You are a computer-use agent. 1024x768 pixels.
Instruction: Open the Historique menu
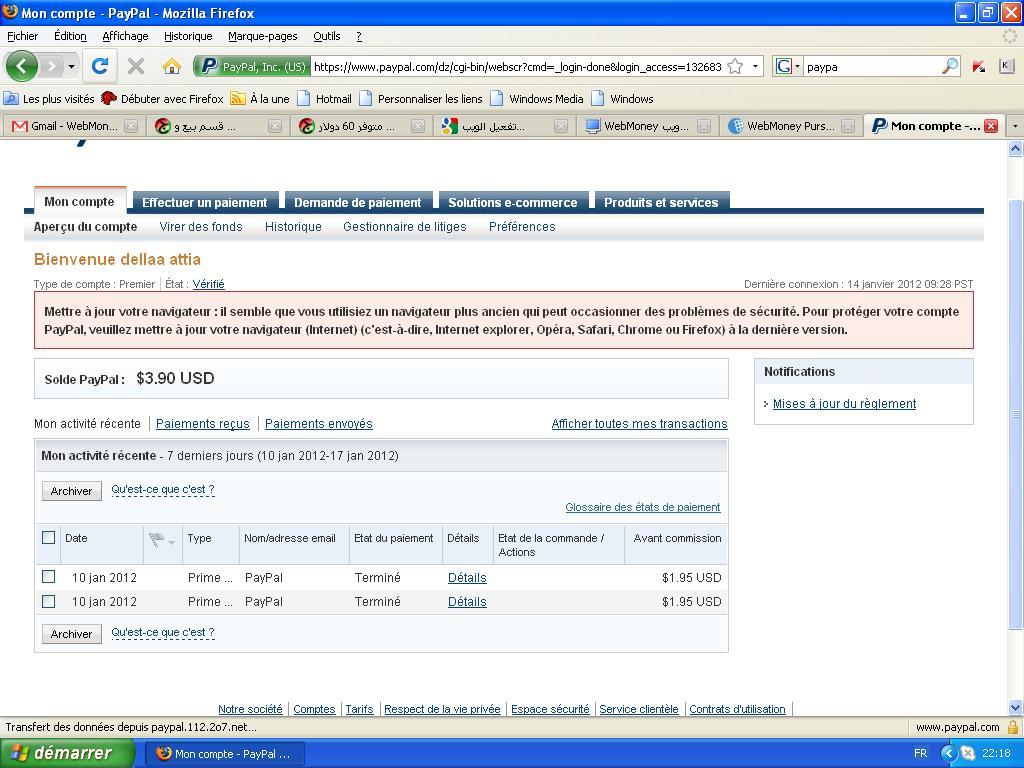(x=188, y=36)
